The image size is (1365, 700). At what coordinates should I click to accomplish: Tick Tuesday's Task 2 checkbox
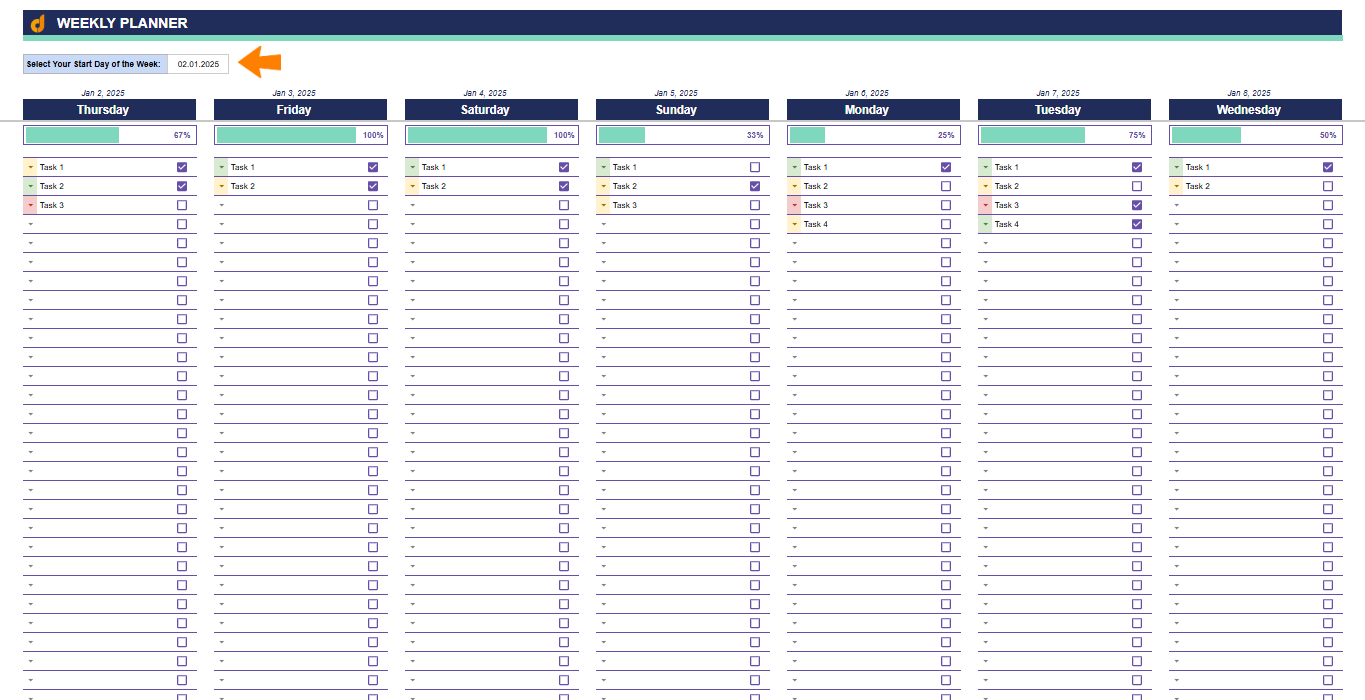pyautogui.click(x=1137, y=186)
